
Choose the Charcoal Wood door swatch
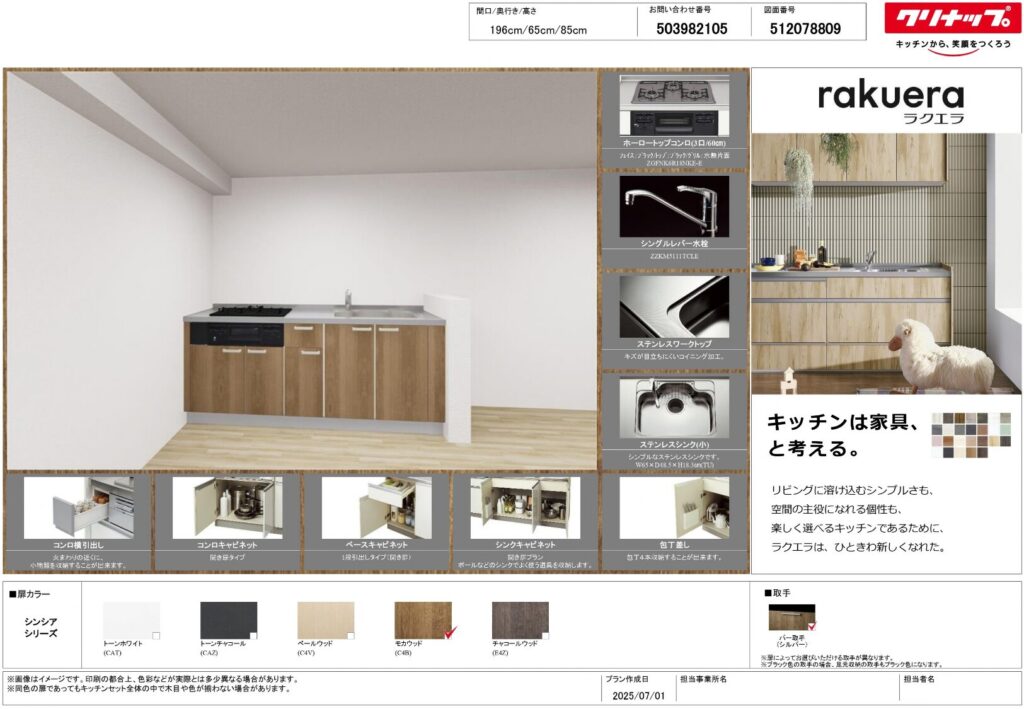click(520, 619)
